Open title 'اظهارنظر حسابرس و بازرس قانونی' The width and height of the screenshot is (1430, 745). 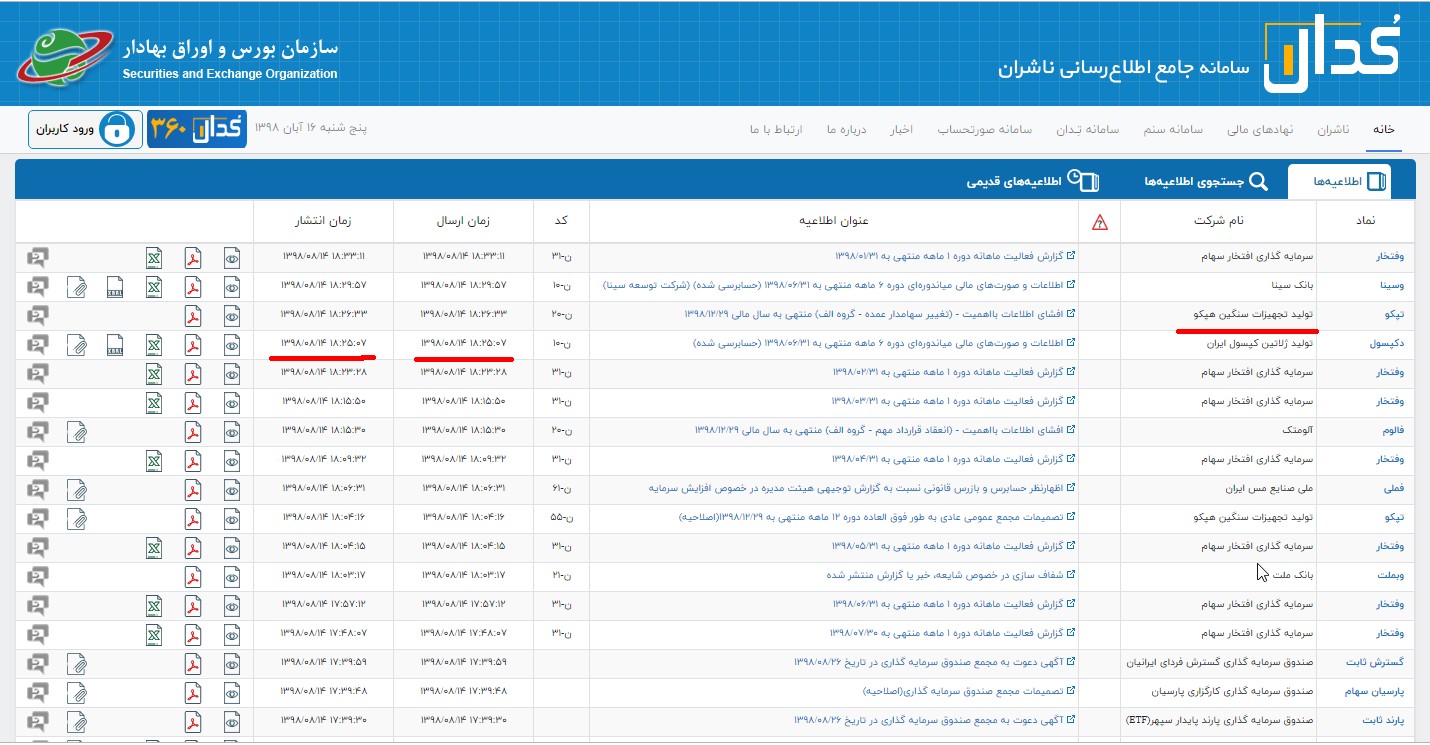tap(862, 490)
